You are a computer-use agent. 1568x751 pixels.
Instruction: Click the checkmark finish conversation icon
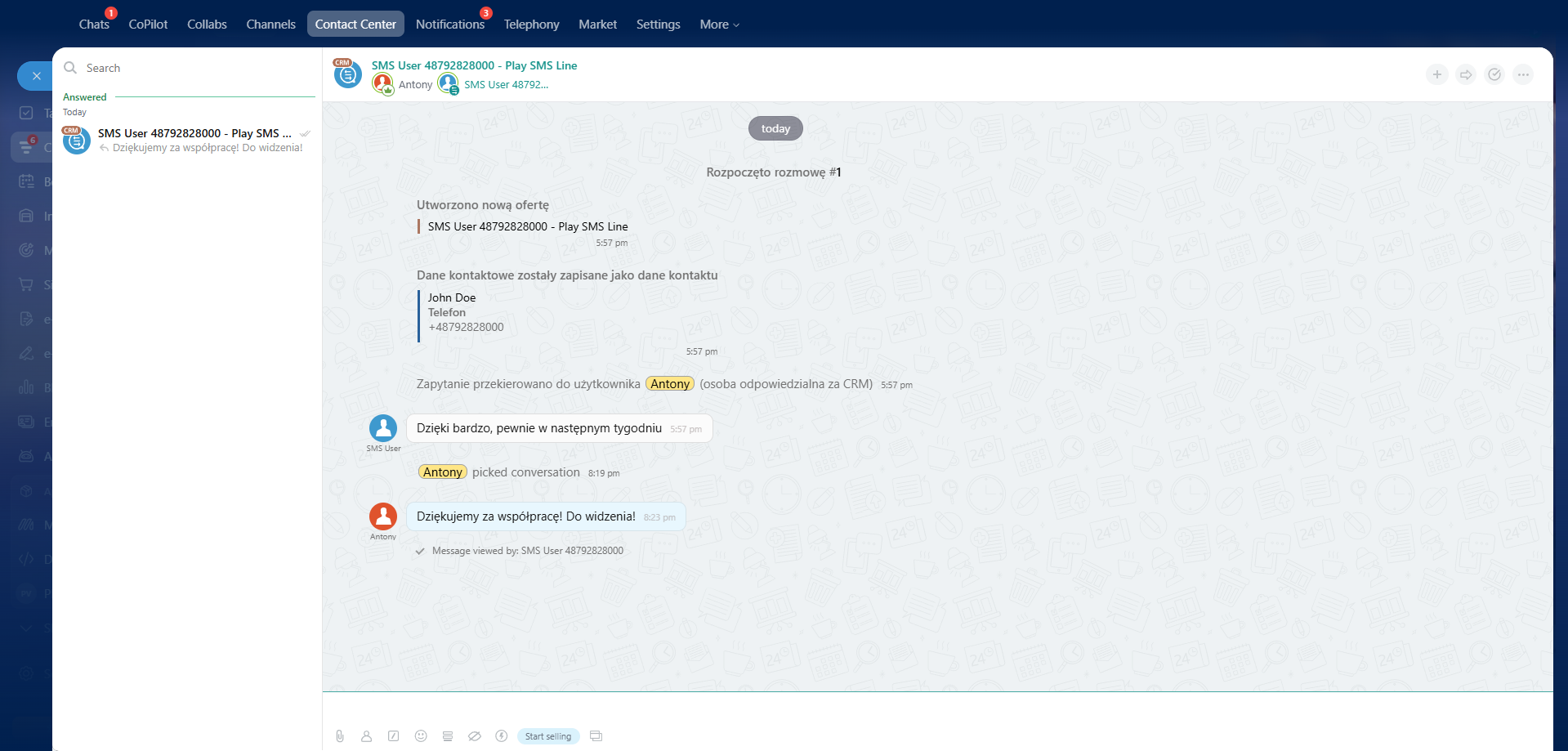tap(1494, 74)
